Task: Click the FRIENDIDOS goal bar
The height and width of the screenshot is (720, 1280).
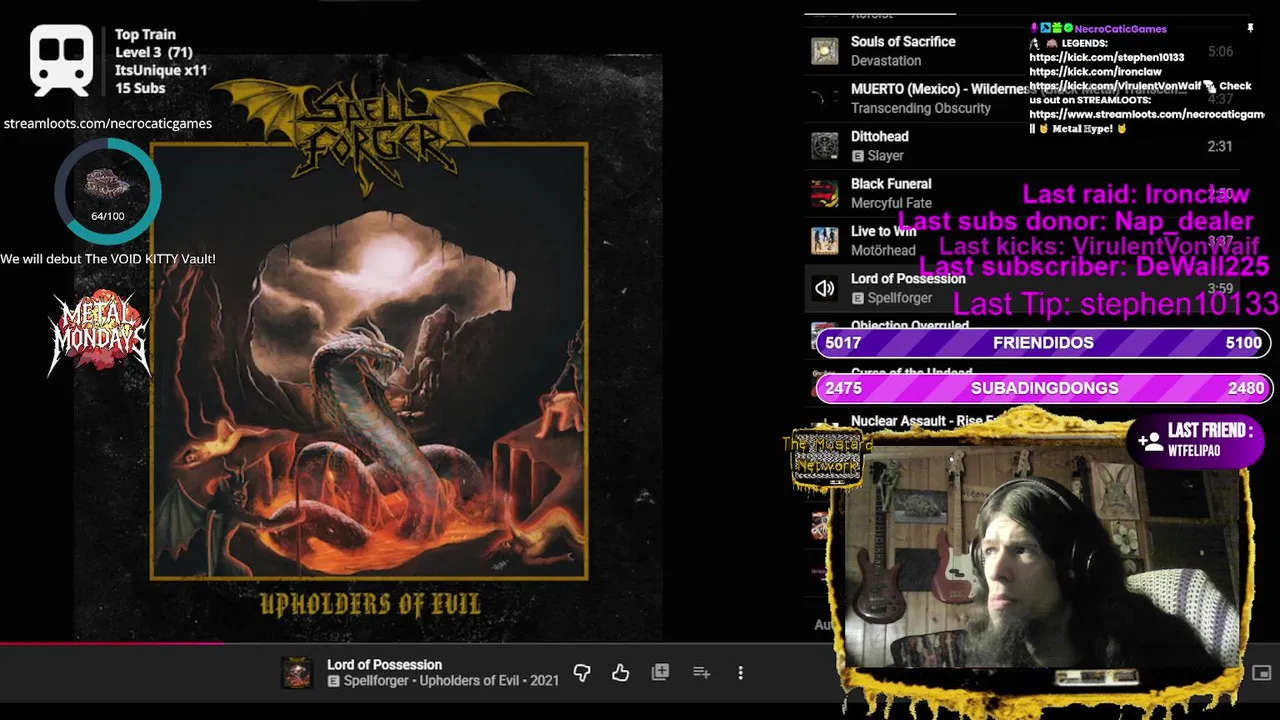Action: (x=1044, y=343)
